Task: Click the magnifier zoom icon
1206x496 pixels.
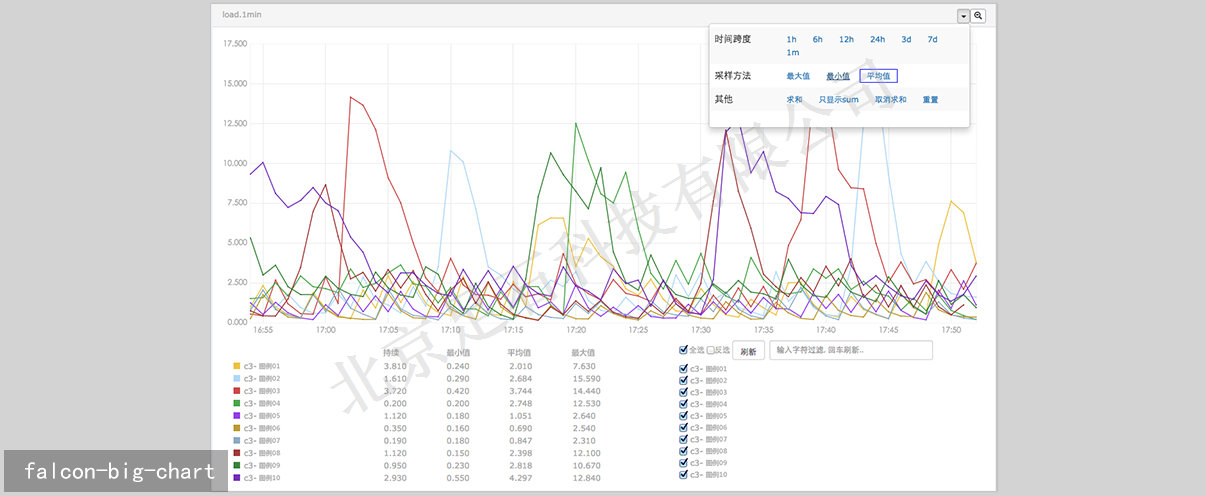Action: click(x=979, y=16)
